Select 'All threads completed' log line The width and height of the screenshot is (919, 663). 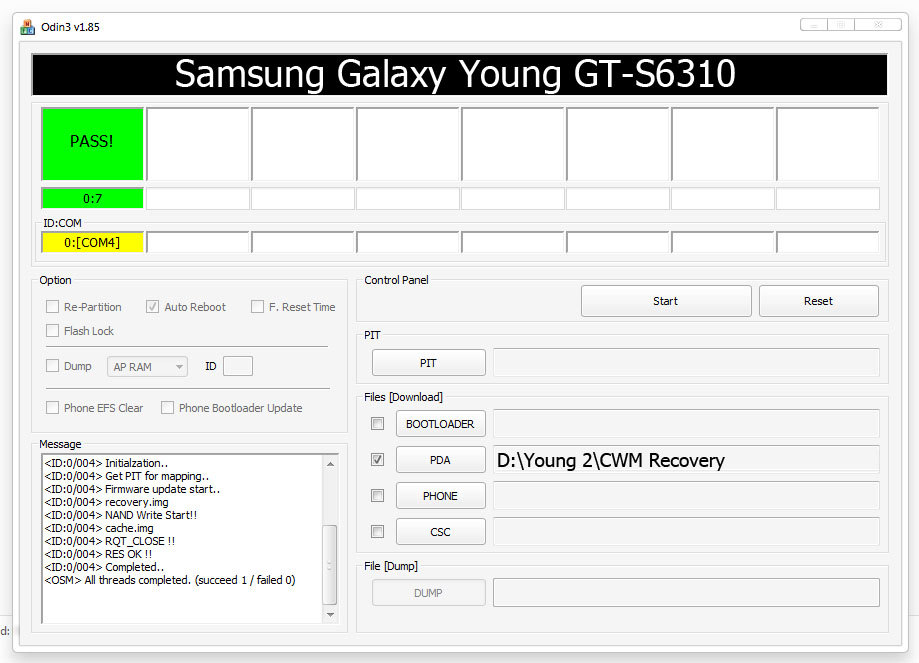(x=170, y=580)
